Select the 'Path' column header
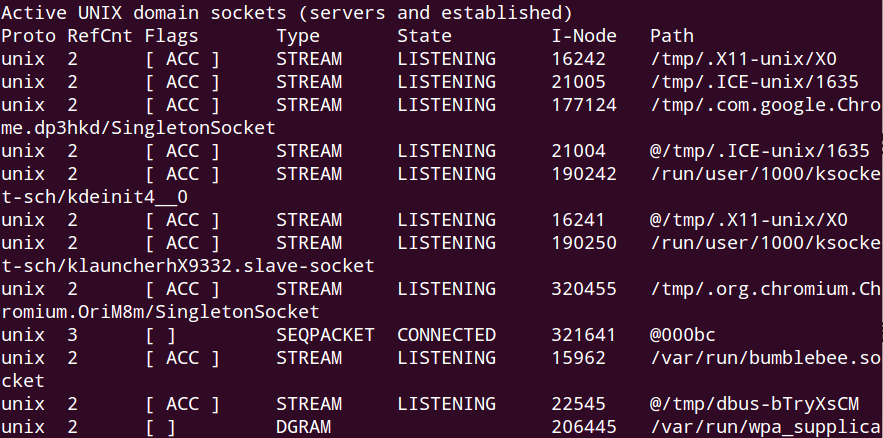 pyautogui.click(x=672, y=36)
